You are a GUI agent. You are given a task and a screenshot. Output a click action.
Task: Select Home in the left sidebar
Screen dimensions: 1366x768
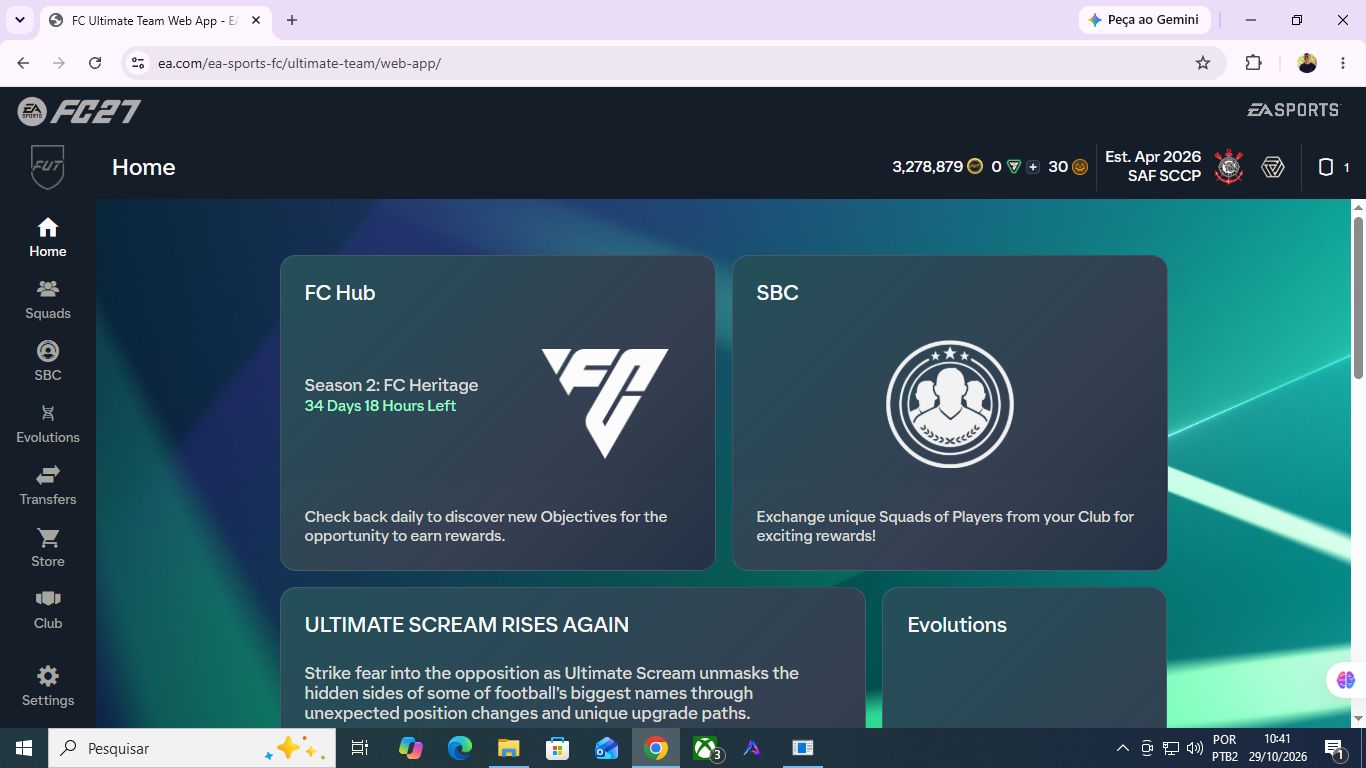pos(48,238)
